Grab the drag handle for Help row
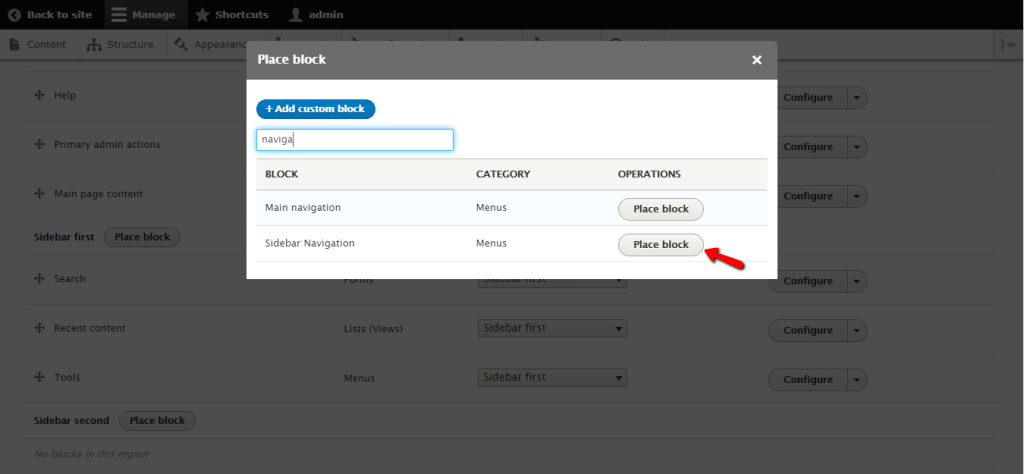The width and height of the screenshot is (1024, 474). click(39, 95)
